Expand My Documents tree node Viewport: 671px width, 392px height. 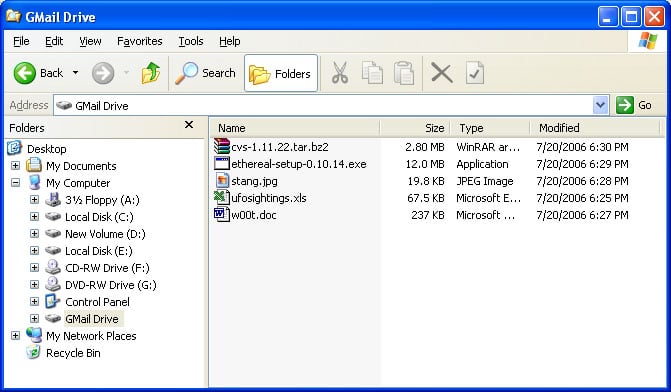tap(15, 165)
